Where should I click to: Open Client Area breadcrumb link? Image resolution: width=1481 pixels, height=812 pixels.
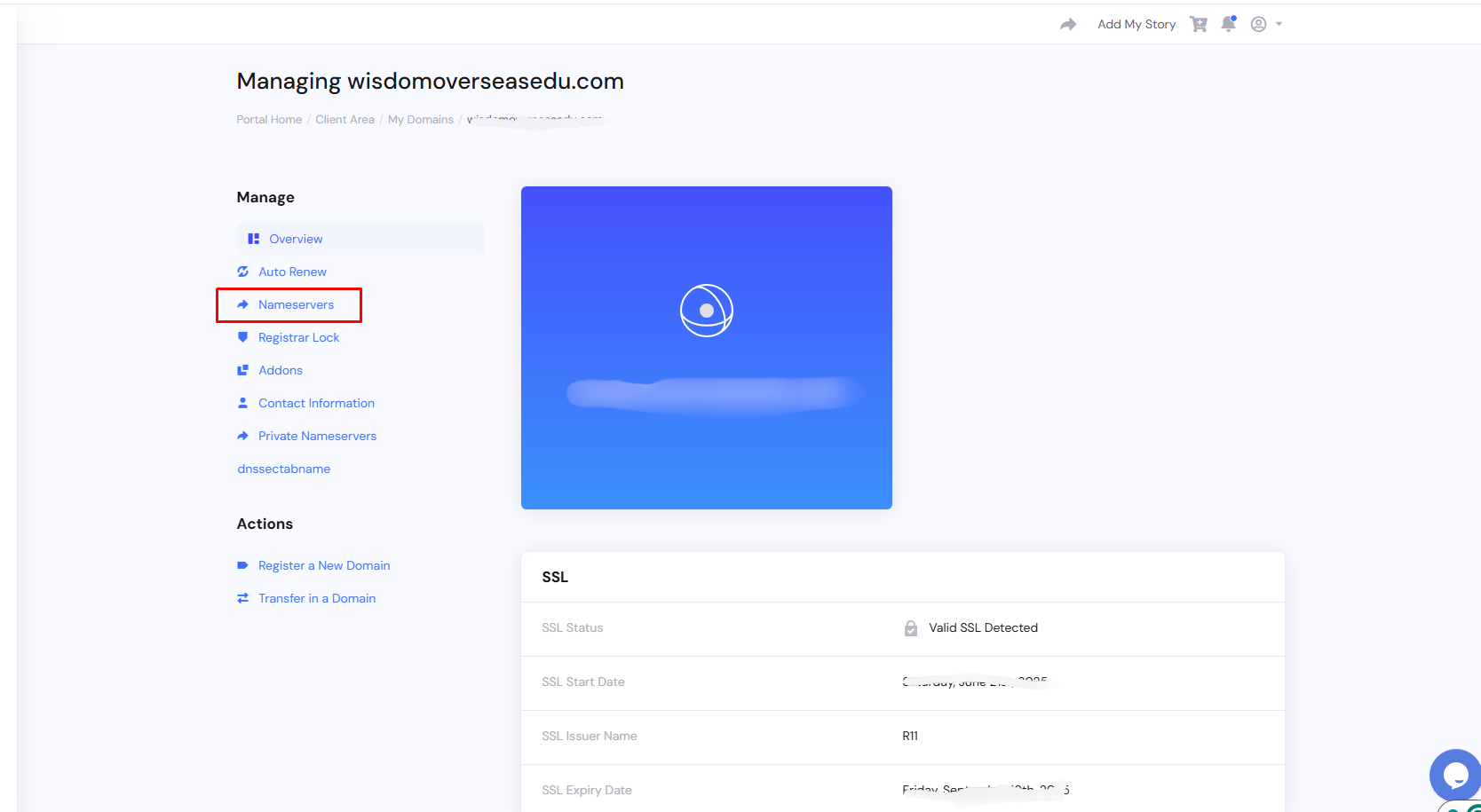point(345,120)
